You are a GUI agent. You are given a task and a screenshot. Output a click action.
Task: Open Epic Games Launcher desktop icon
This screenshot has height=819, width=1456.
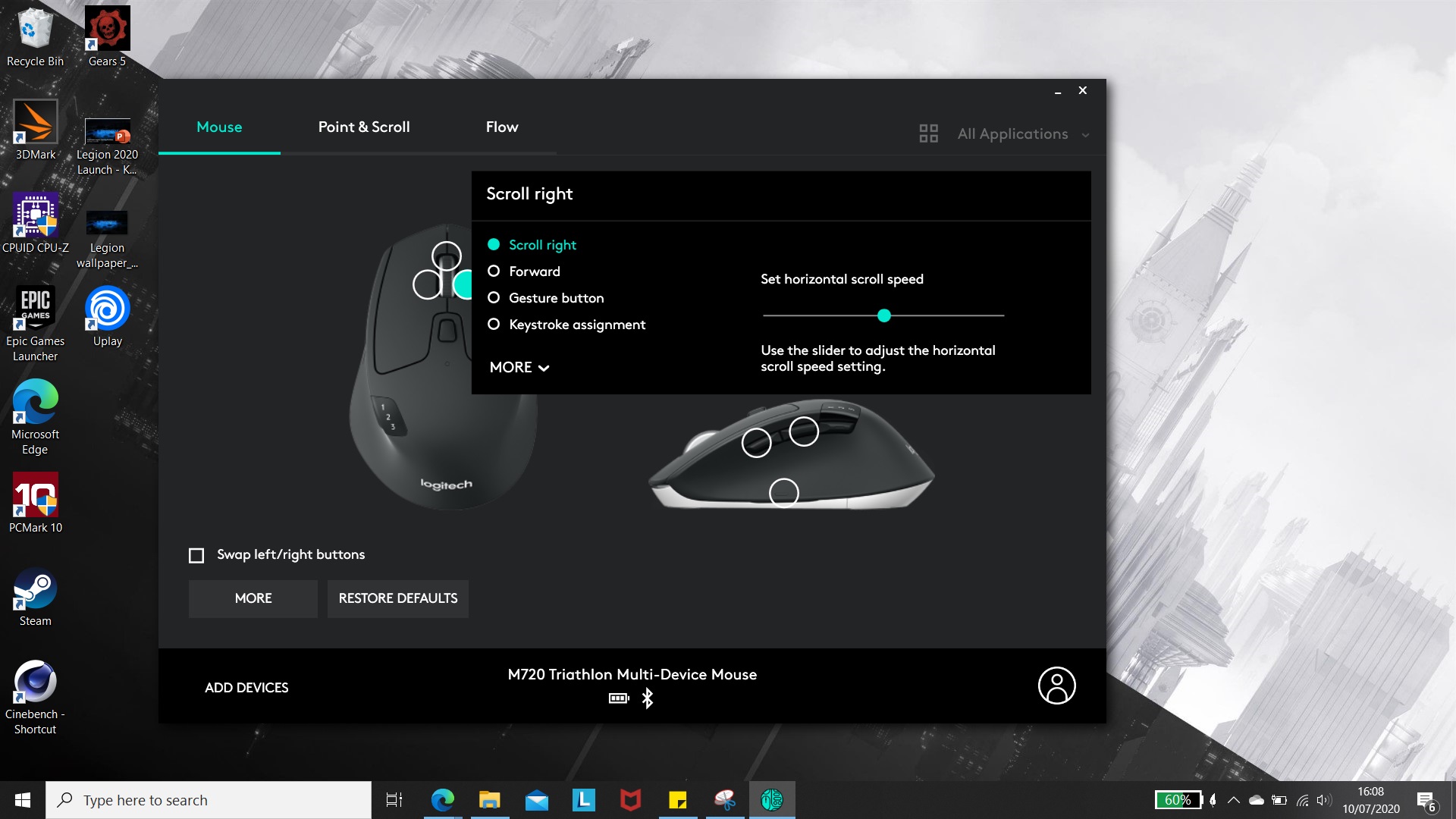click(x=35, y=324)
